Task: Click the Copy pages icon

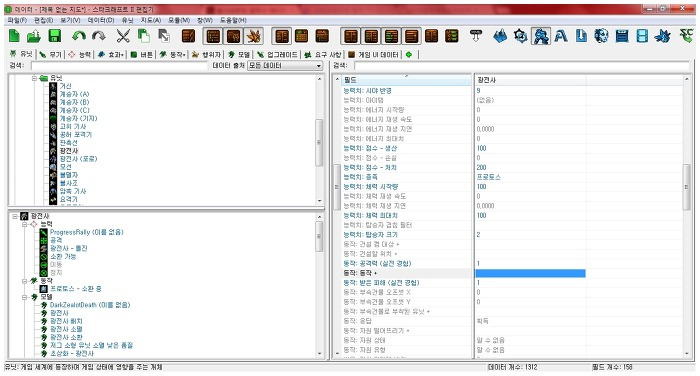Action: coord(144,36)
